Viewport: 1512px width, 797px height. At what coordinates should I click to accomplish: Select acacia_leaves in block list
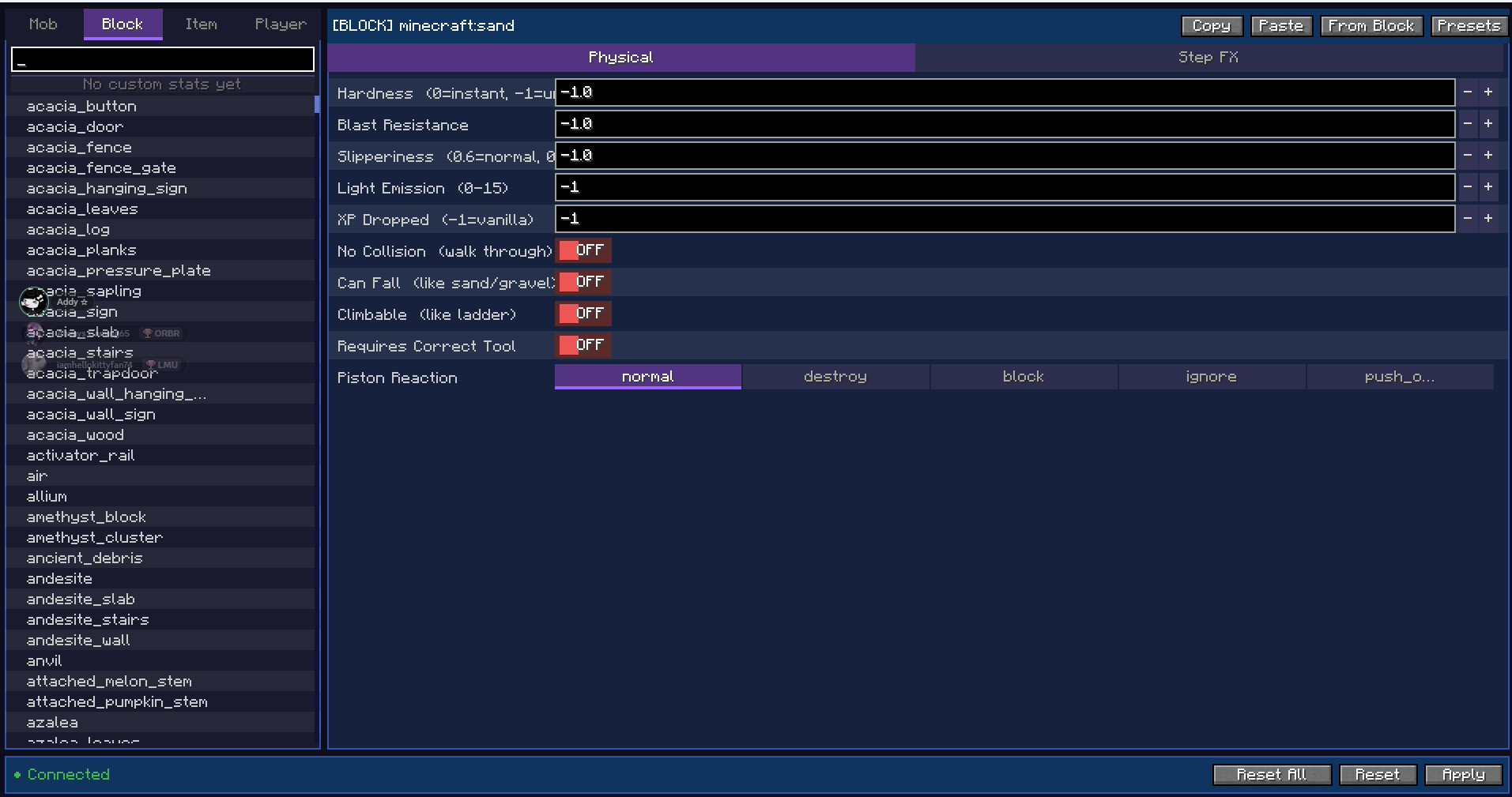160,209
